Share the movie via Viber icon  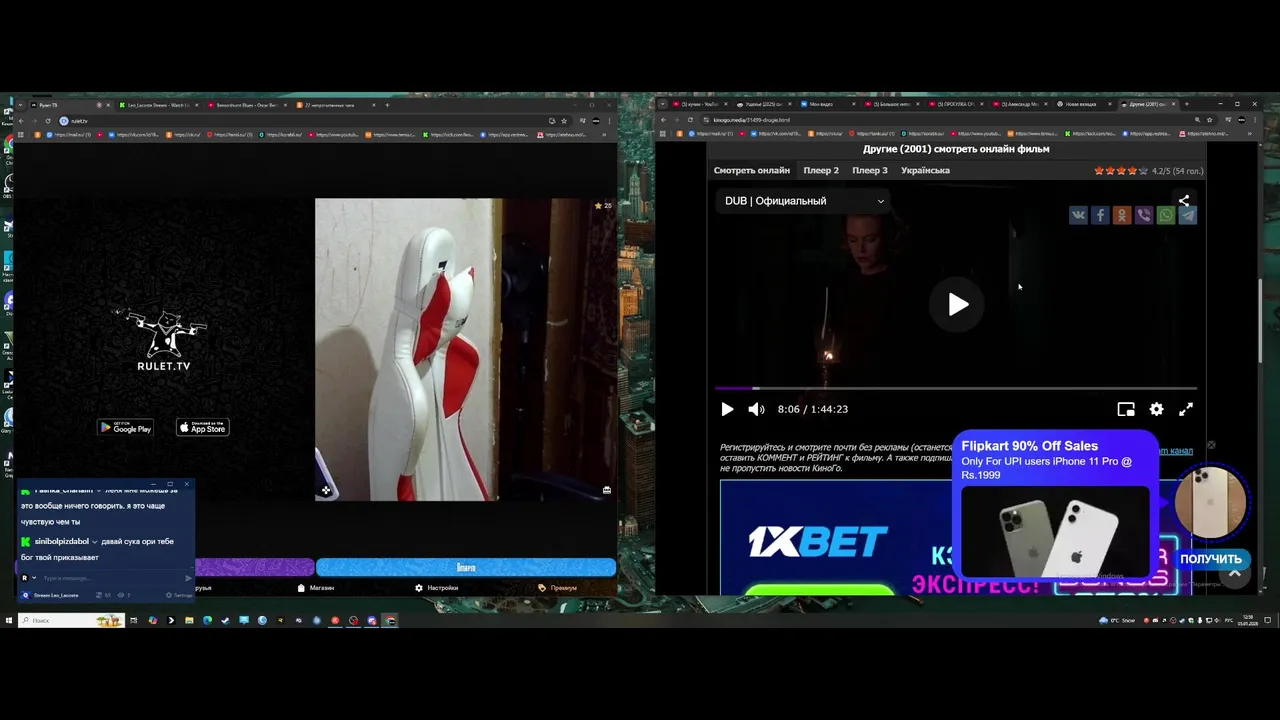point(1144,215)
